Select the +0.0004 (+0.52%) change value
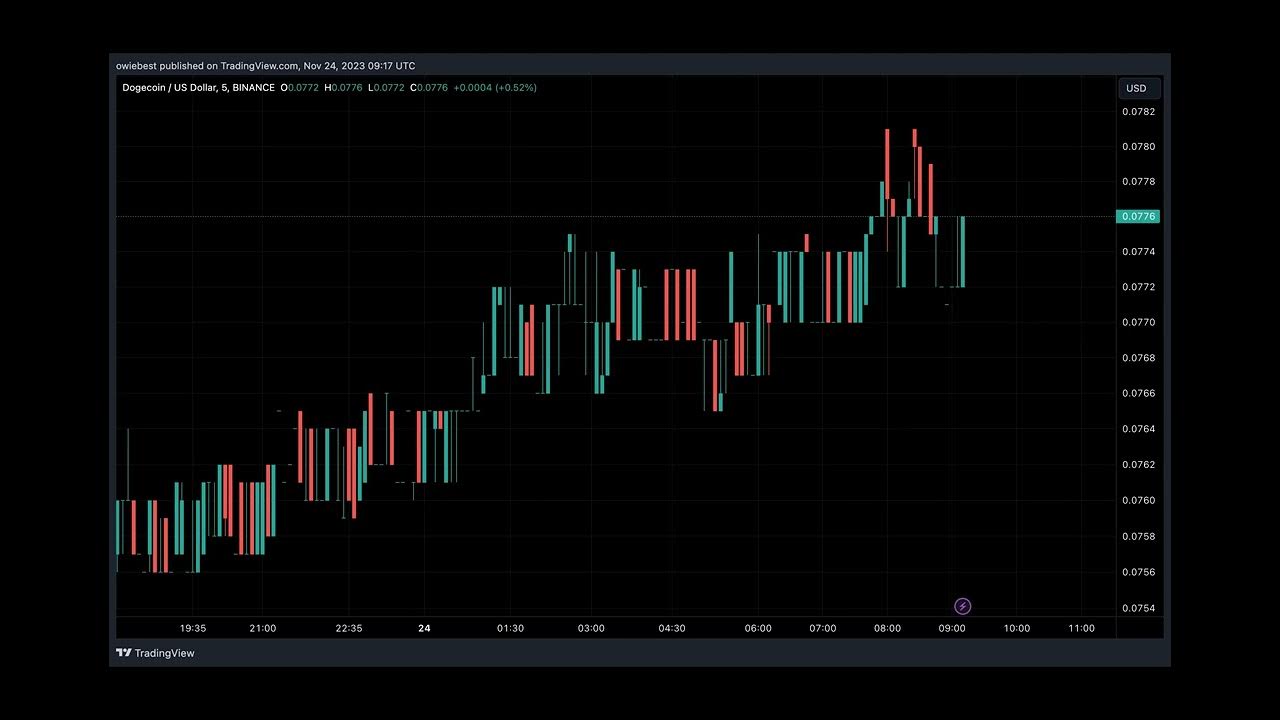This screenshot has height=720, width=1280. 495,88
